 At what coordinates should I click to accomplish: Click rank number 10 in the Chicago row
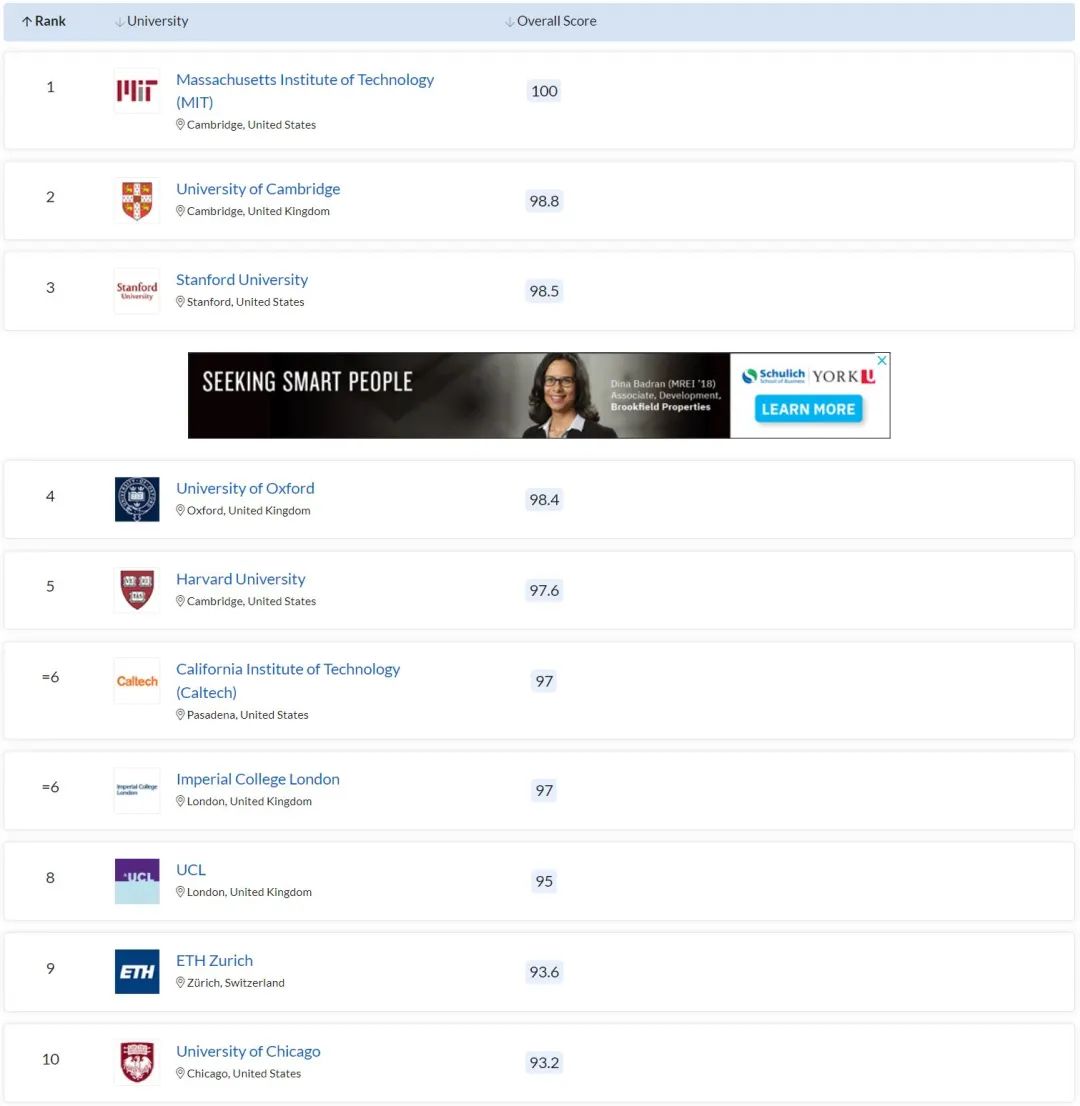pyautogui.click(x=50, y=1059)
